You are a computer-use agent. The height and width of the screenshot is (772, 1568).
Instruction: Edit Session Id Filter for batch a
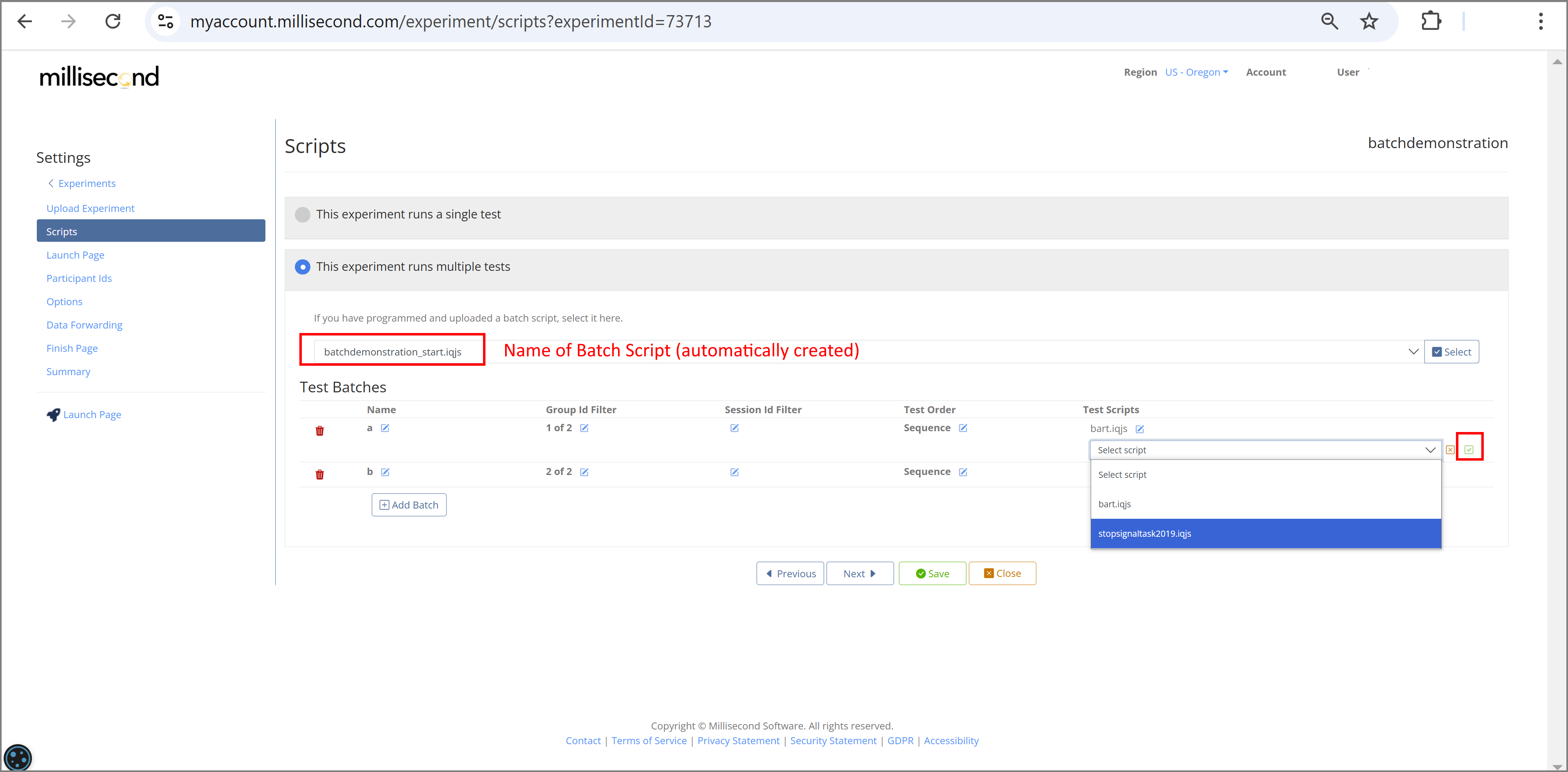click(735, 428)
